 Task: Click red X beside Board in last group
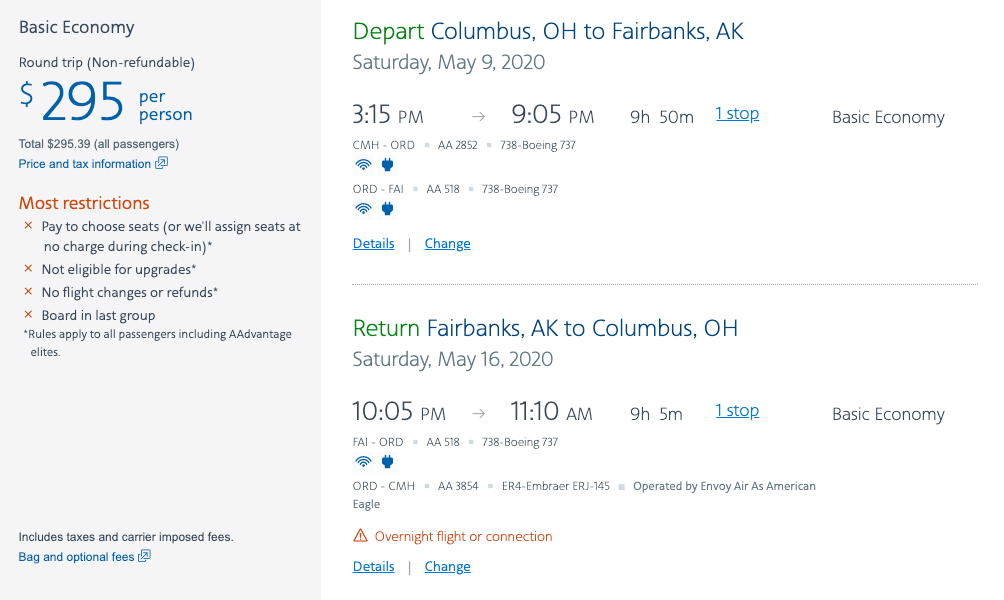click(29, 315)
